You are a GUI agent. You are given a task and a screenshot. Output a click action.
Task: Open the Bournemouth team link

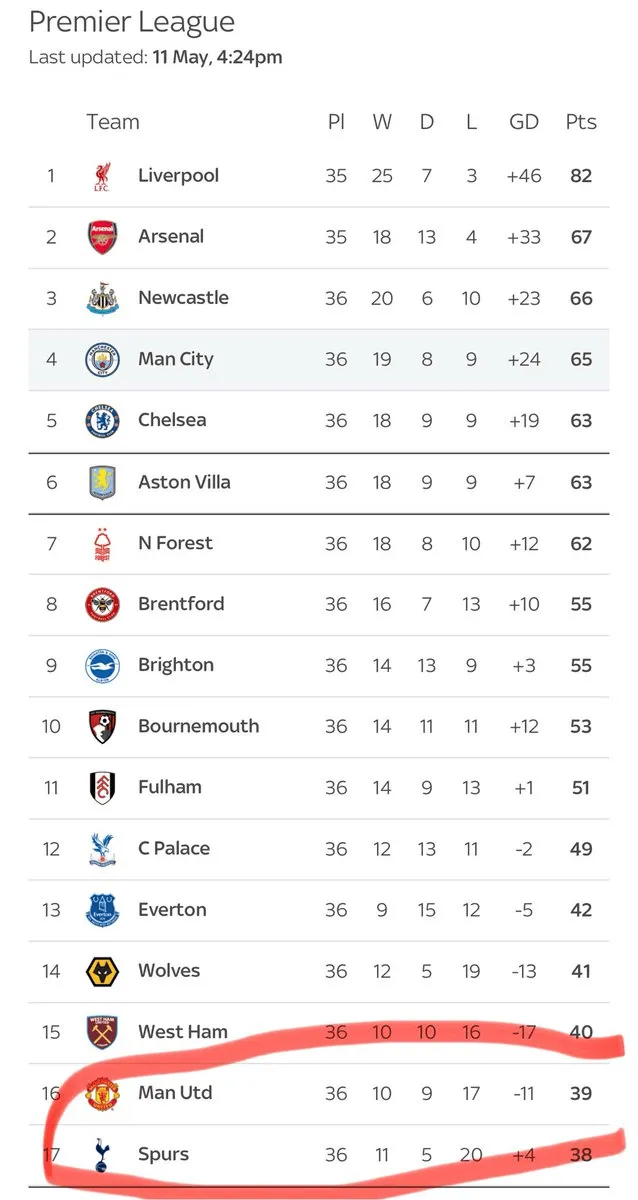(198, 726)
